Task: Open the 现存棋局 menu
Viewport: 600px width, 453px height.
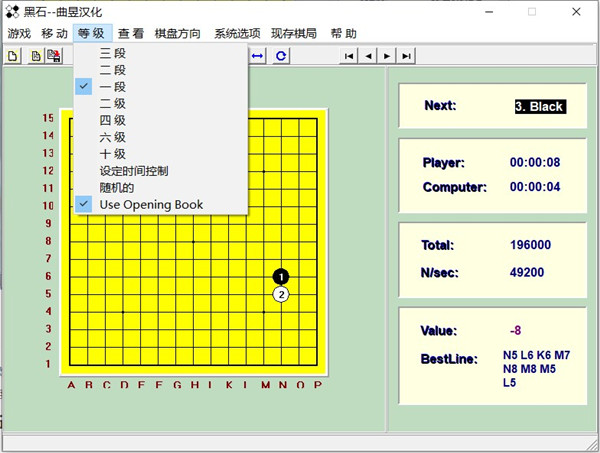Action: point(294,33)
